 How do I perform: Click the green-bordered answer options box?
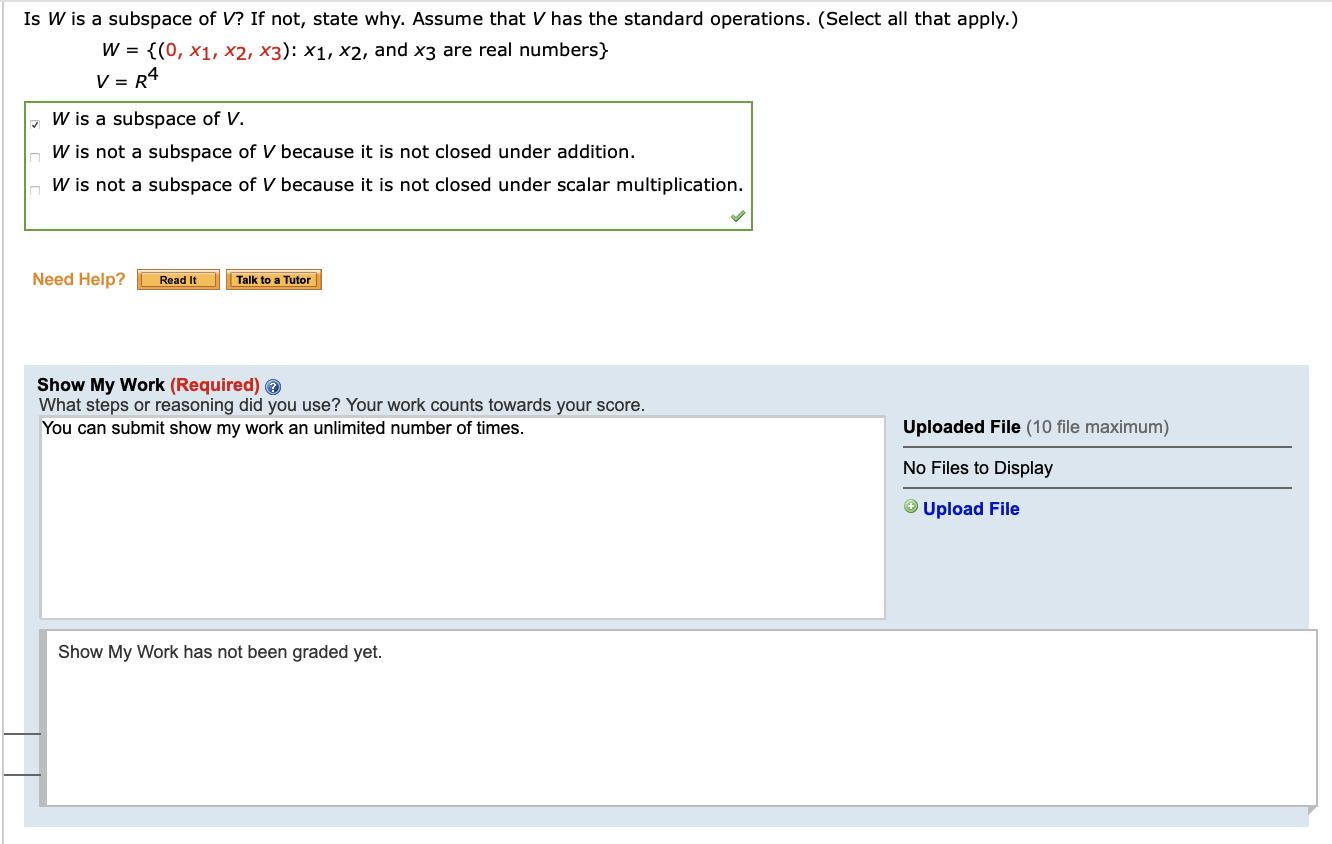389,165
